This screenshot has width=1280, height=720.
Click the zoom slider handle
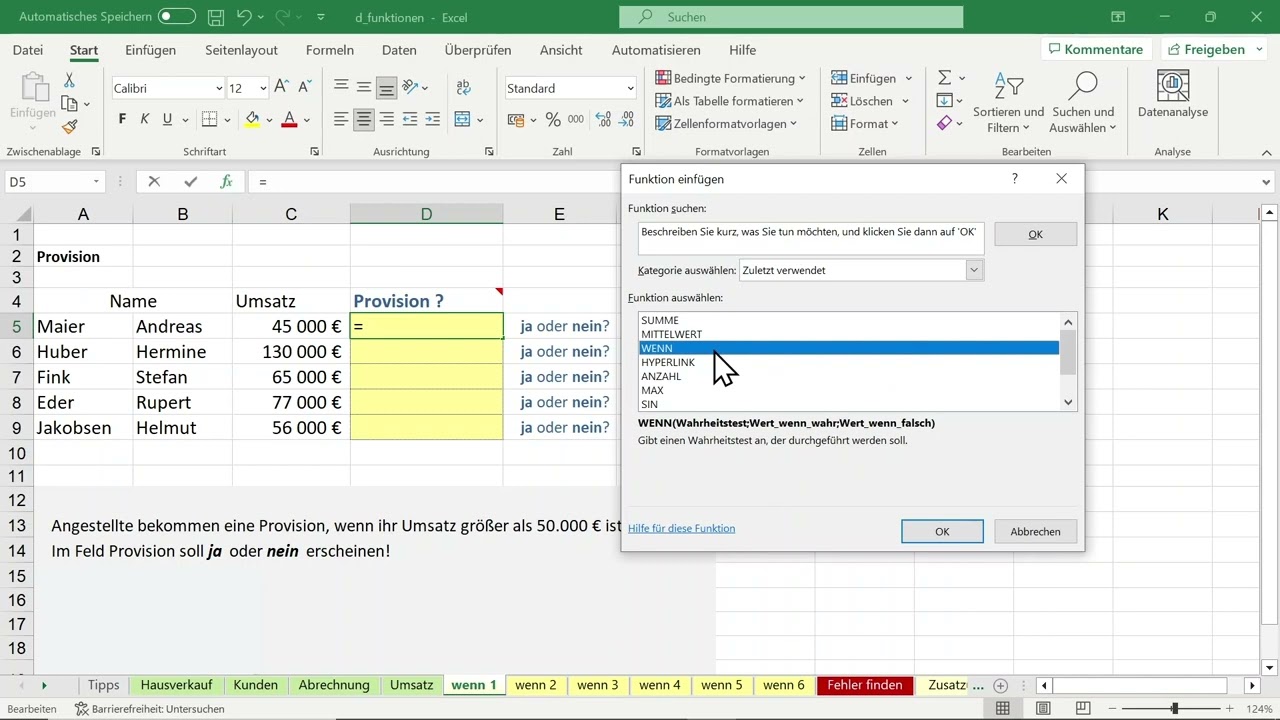[x=1174, y=708]
